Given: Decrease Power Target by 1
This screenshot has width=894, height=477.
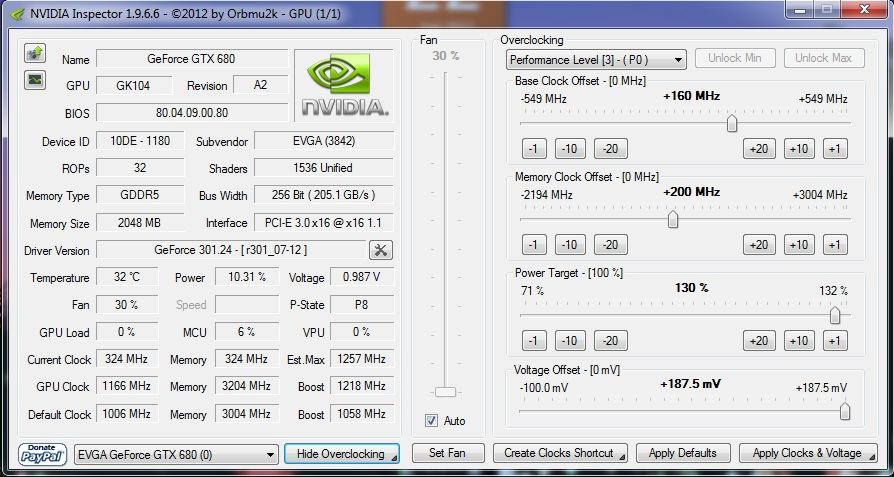Looking at the screenshot, I should coord(534,341).
